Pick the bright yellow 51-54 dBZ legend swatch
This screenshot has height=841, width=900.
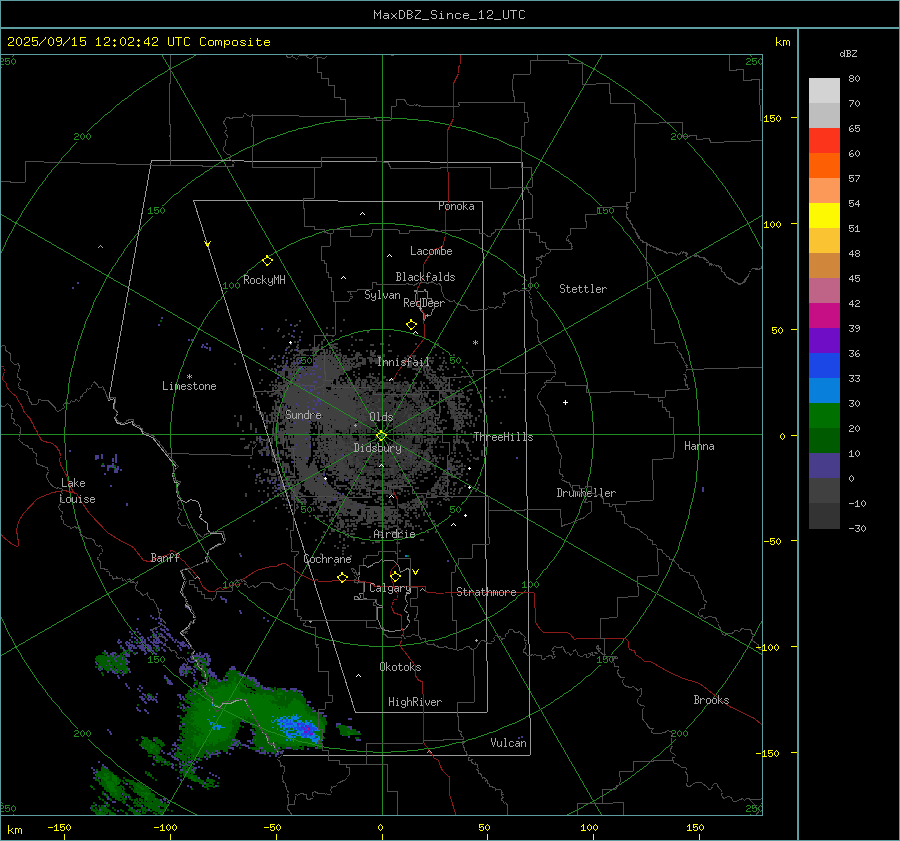[x=824, y=215]
